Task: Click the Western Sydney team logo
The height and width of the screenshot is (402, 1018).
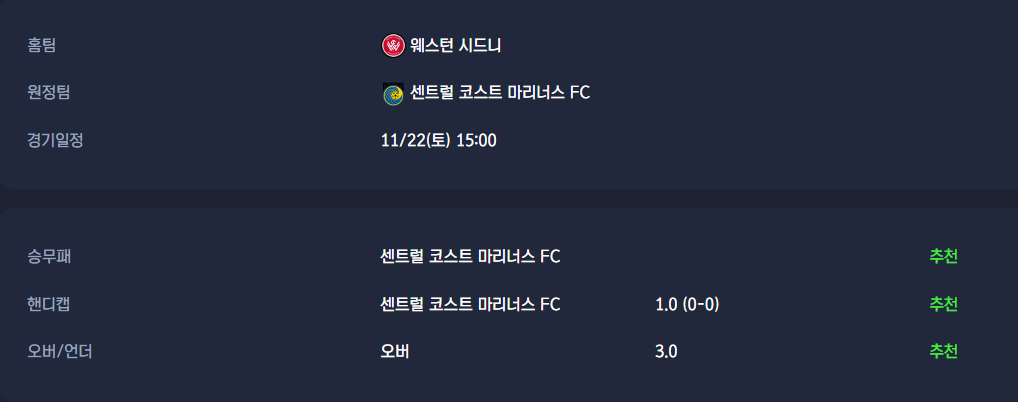Action: tap(393, 45)
